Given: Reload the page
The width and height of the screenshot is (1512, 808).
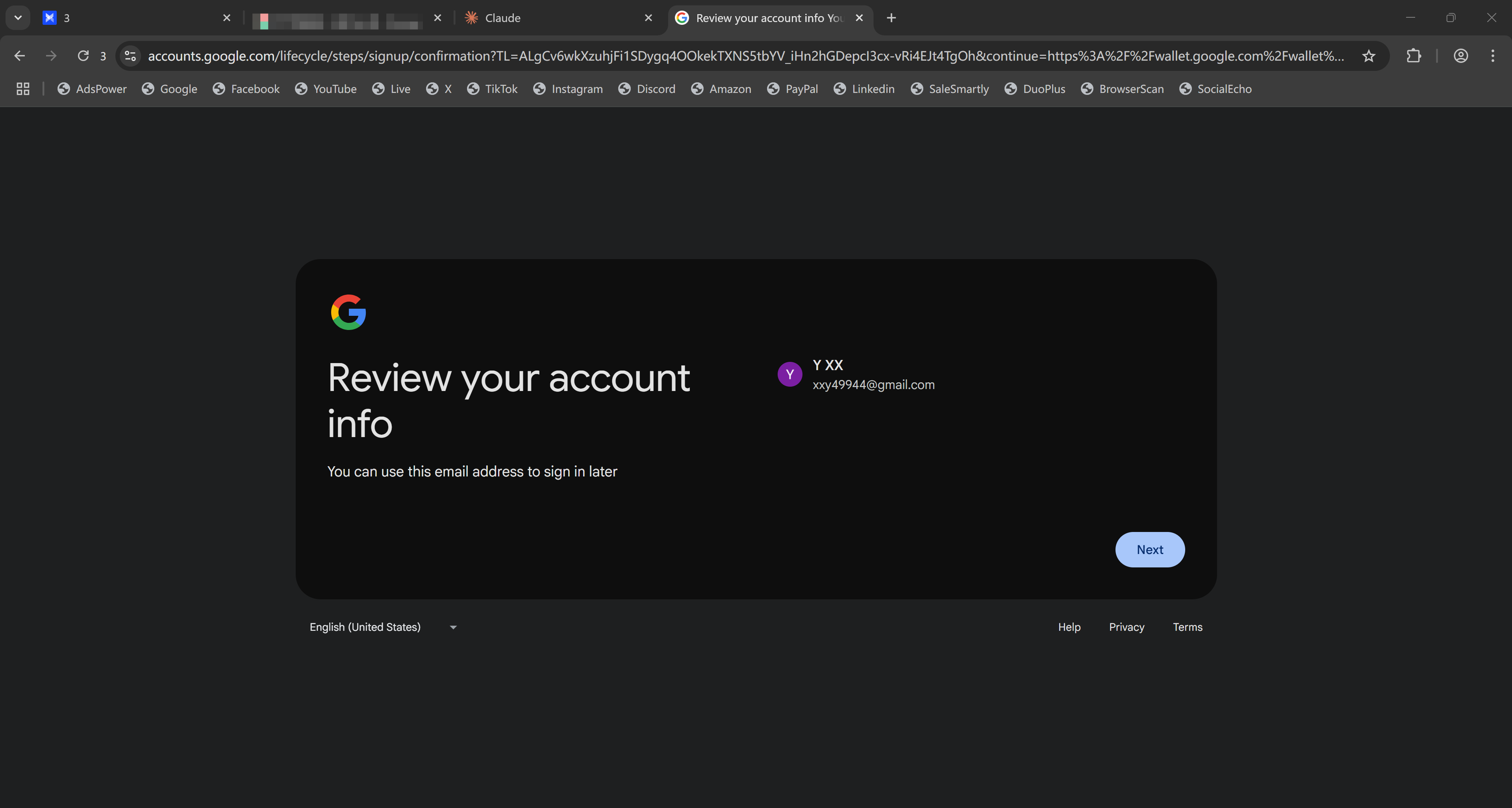Looking at the screenshot, I should [x=83, y=56].
